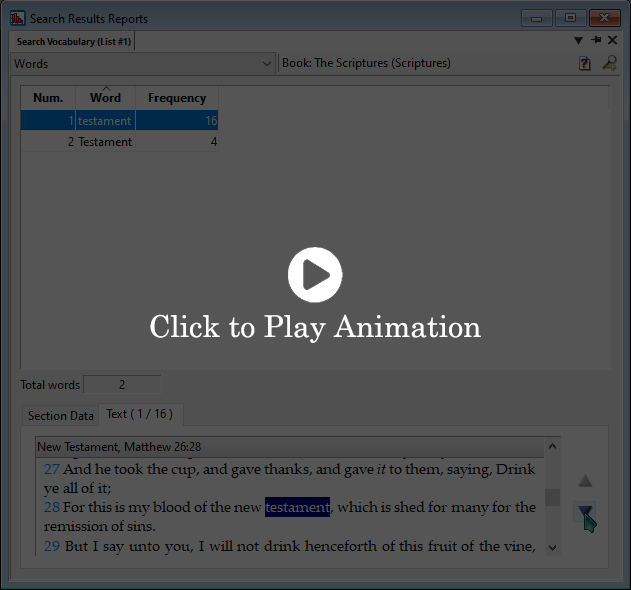Click the text pane scrollbar up arrow
This screenshot has width=631, height=590.
pyautogui.click(x=553, y=446)
